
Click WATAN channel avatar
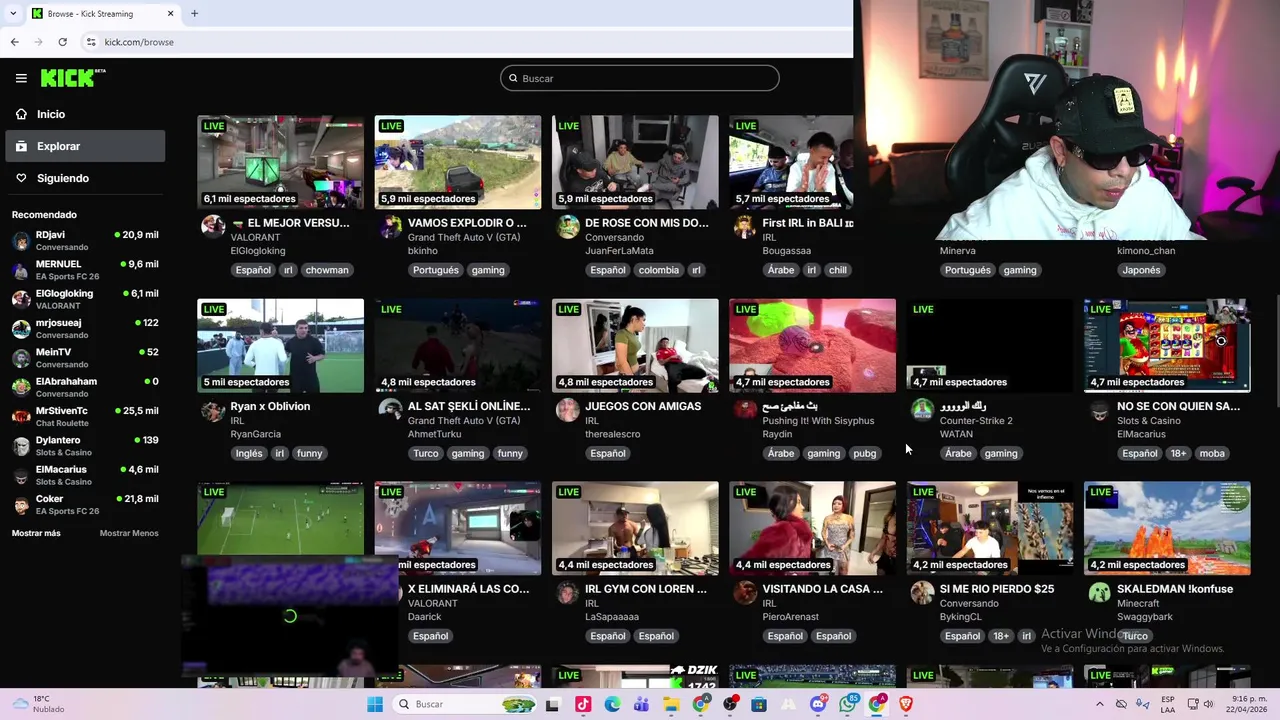click(922, 410)
